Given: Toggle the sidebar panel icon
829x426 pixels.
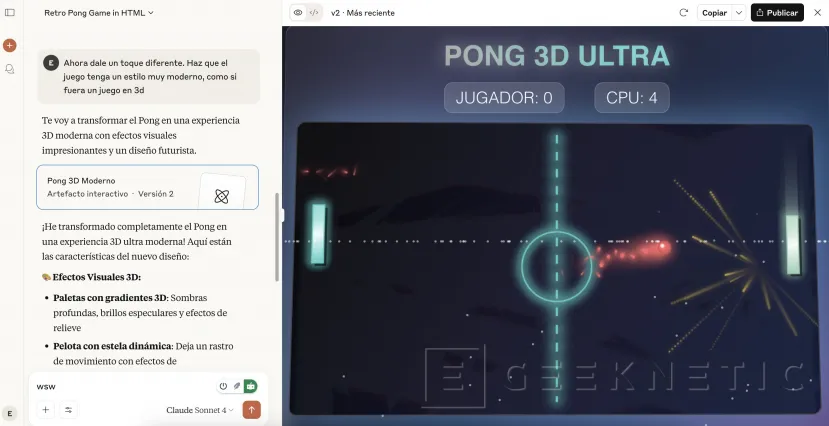Looking at the screenshot, I should [x=10, y=13].
